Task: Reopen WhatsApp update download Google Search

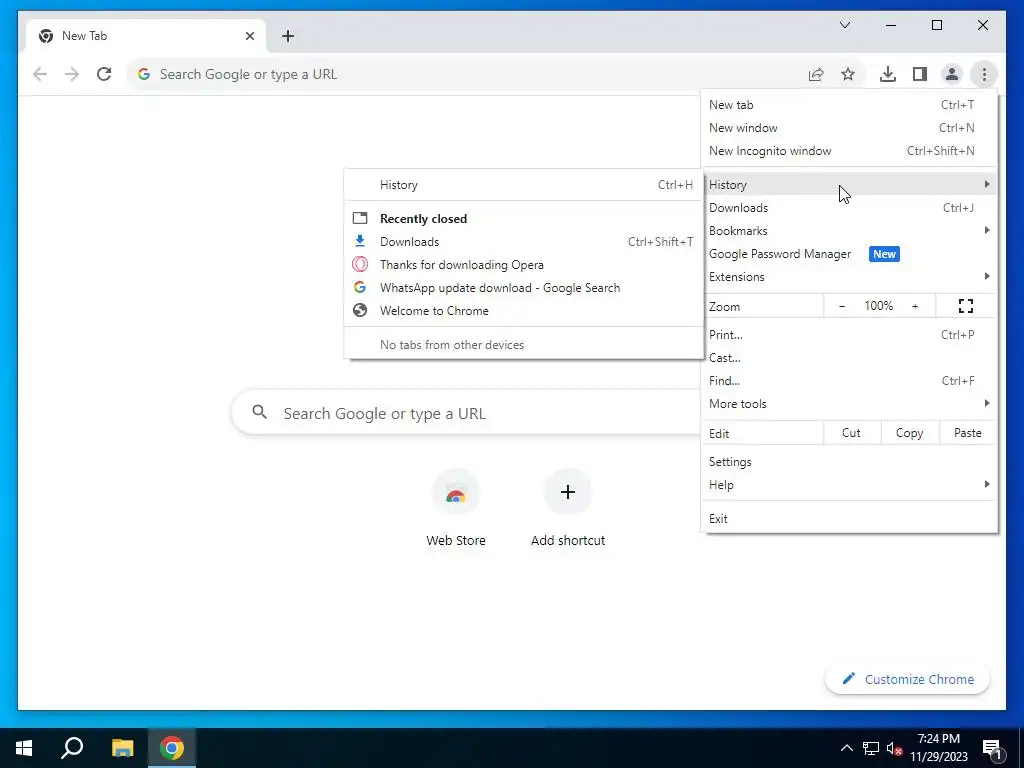Action: (524, 287)
